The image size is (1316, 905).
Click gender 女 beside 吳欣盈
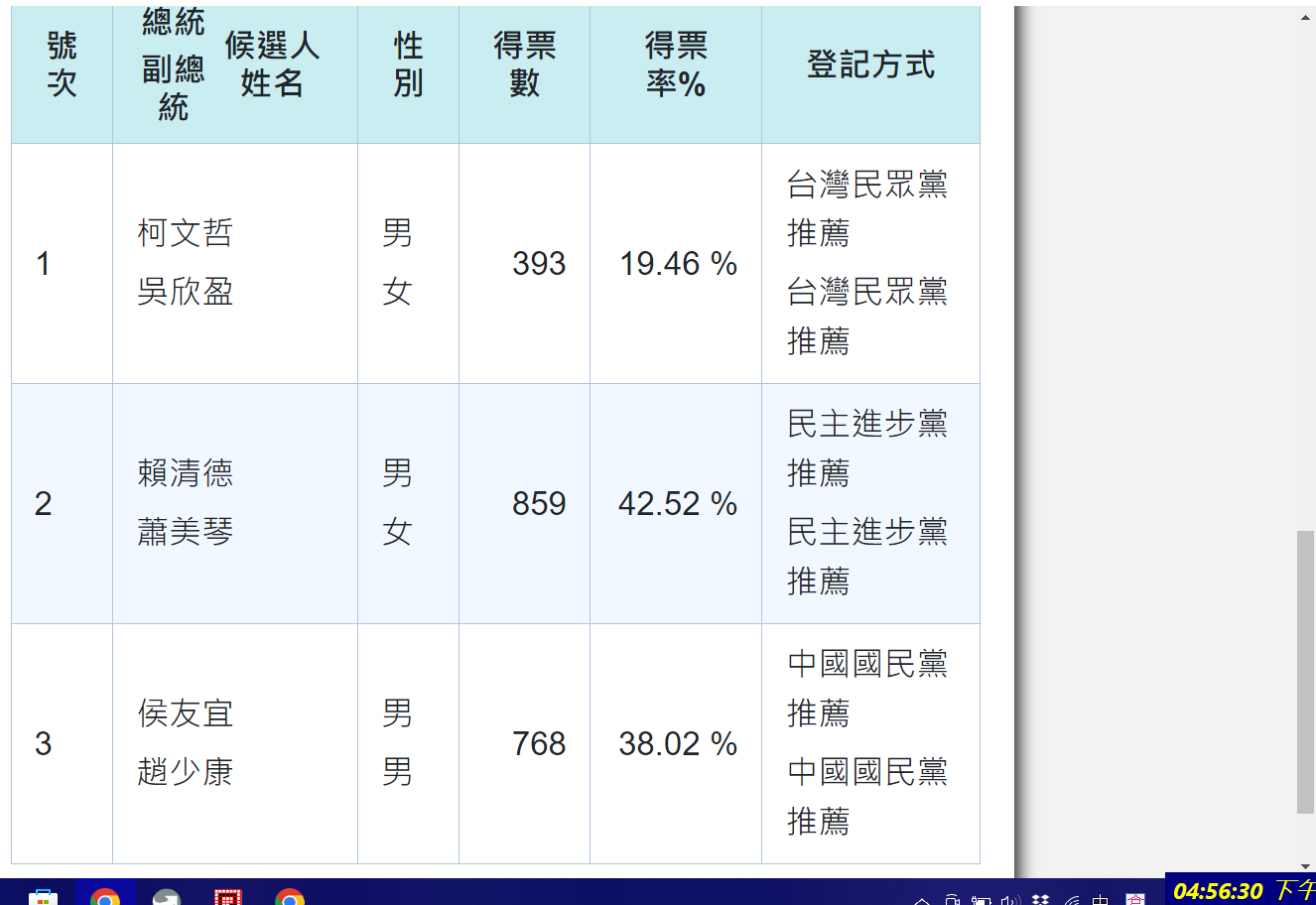[x=397, y=292]
